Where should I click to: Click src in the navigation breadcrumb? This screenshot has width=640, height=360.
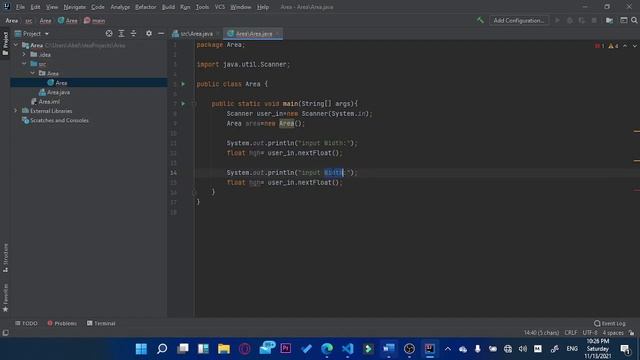click(x=29, y=20)
